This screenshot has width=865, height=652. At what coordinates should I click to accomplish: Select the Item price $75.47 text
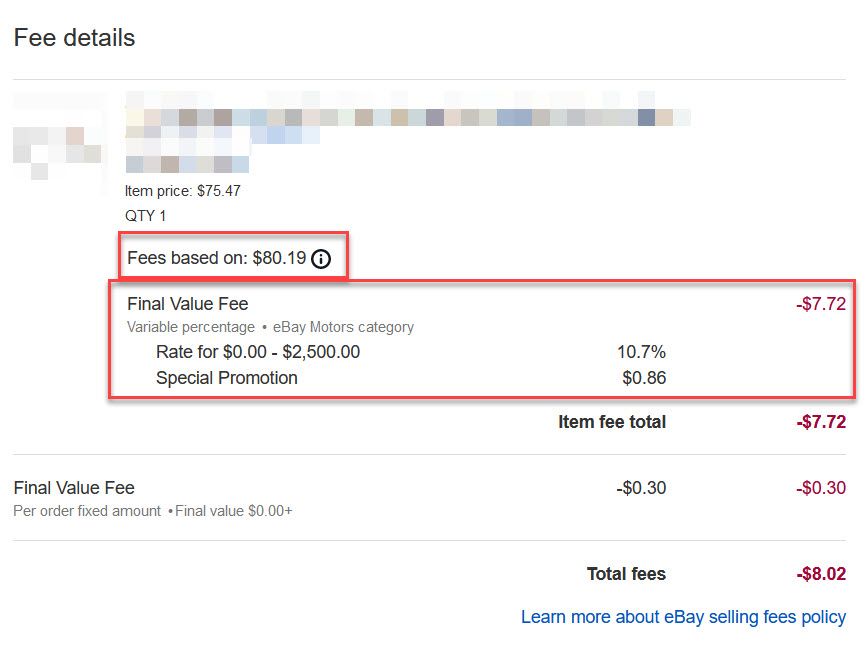click(183, 191)
